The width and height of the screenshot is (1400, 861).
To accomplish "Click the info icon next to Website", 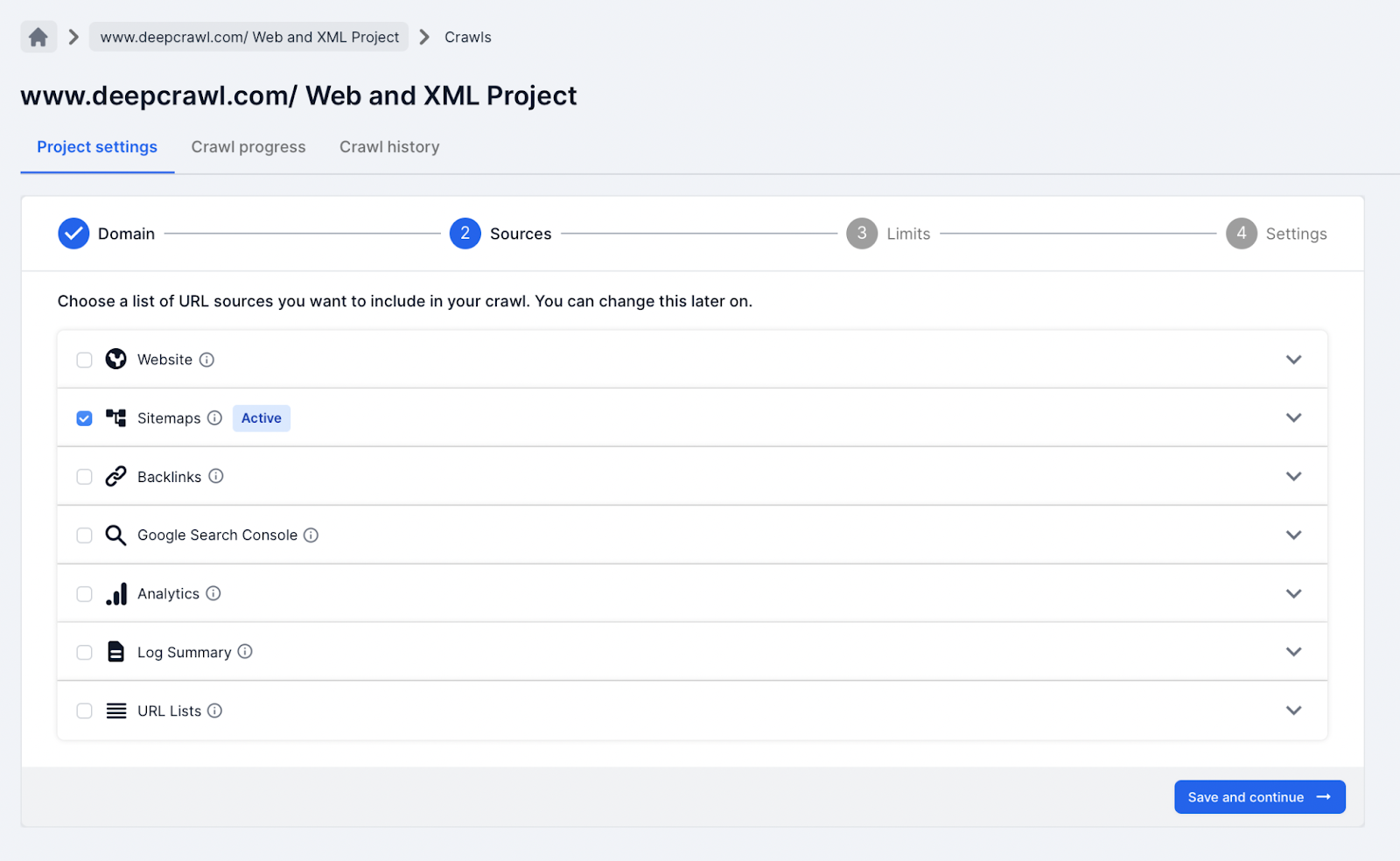I will point(206,360).
